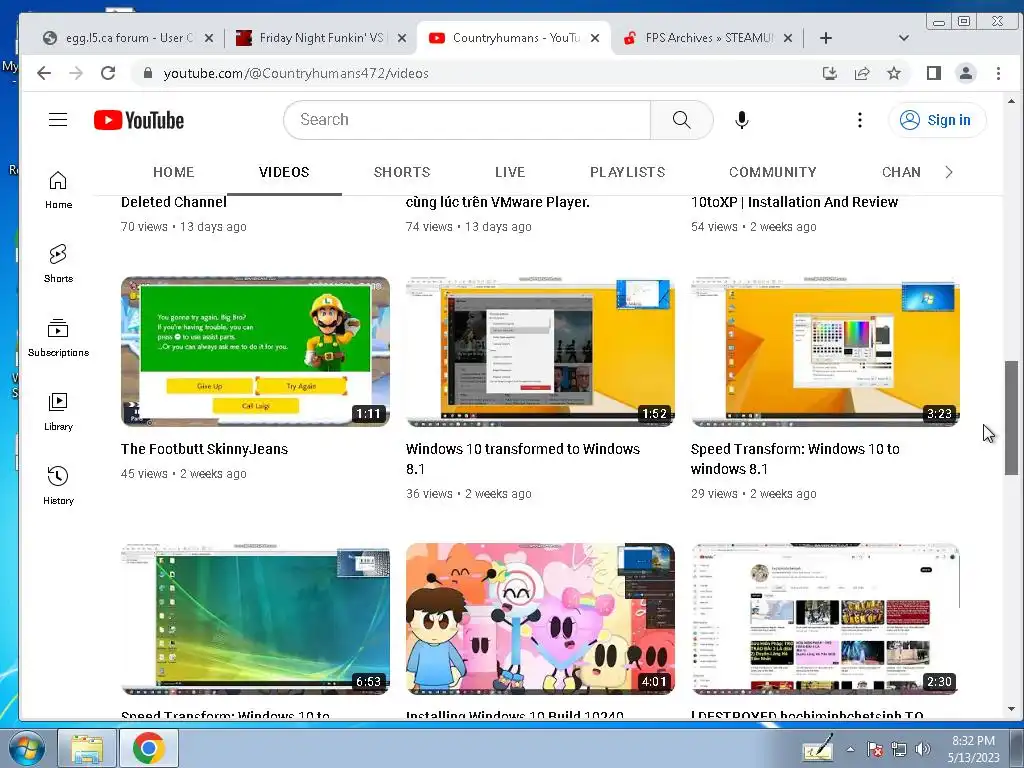Open File Explorer from taskbar
Image resolution: width=1024 pixels, height=768 pixels.
[x=87, y=748]
